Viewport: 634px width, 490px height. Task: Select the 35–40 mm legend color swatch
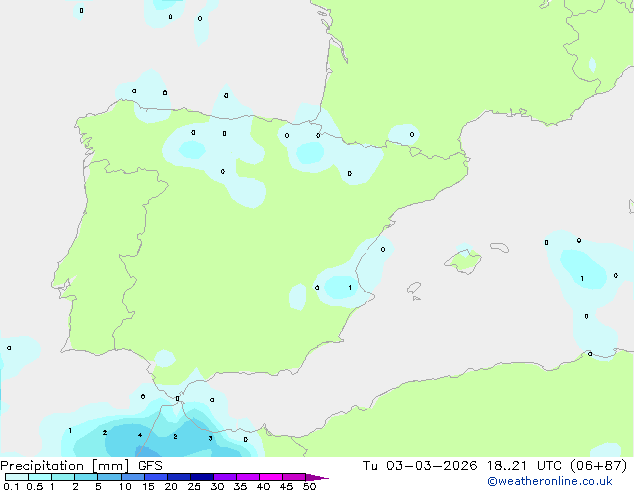click(x=248, y=477)
